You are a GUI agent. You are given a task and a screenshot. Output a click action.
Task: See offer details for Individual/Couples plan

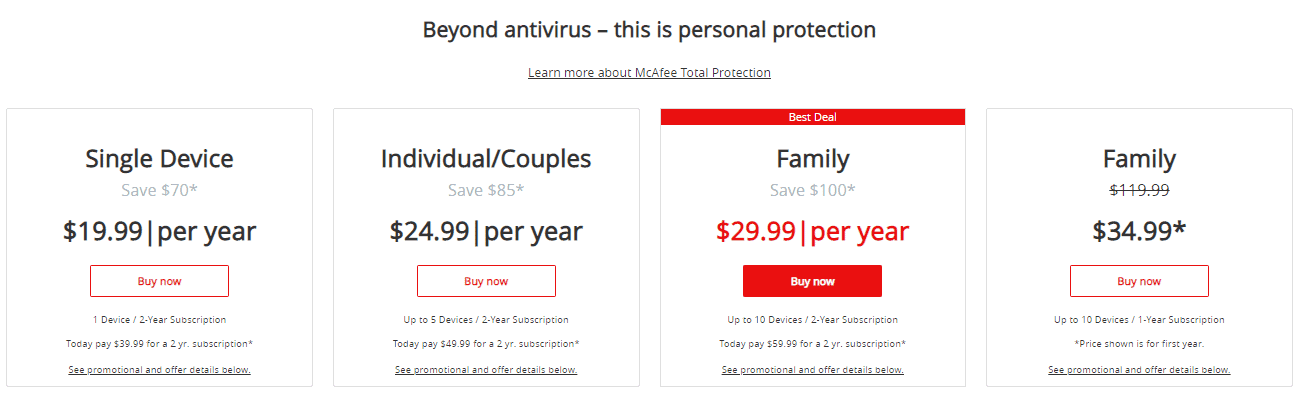(x=486, y=370)
